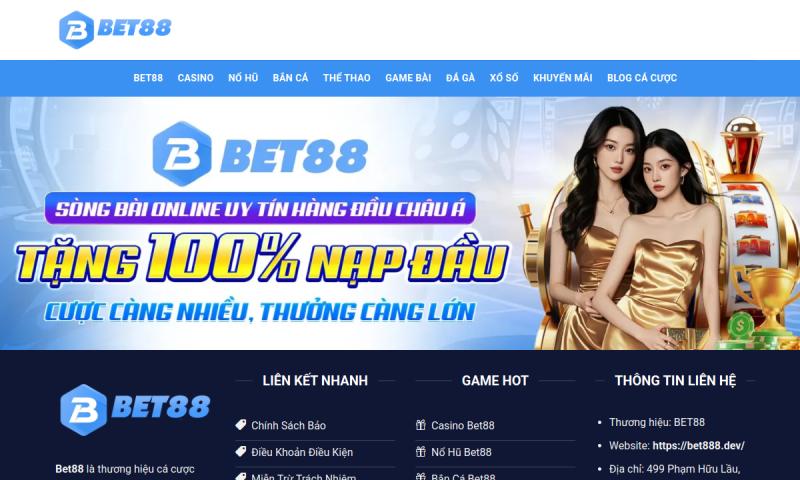Click the BET88 logo in the footer
The width and height of the screenshot is (800, 480).
pyautogui.click(x=135, y=409)
